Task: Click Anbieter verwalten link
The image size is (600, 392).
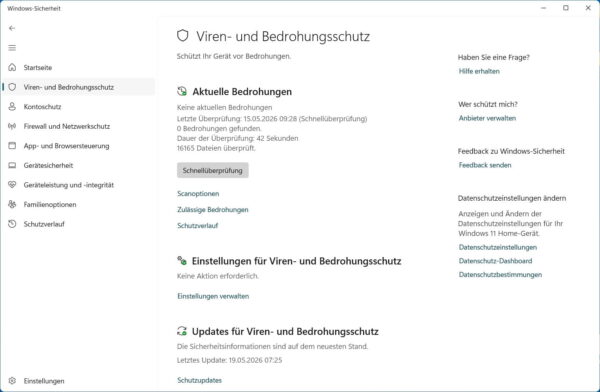Action: 487,118
